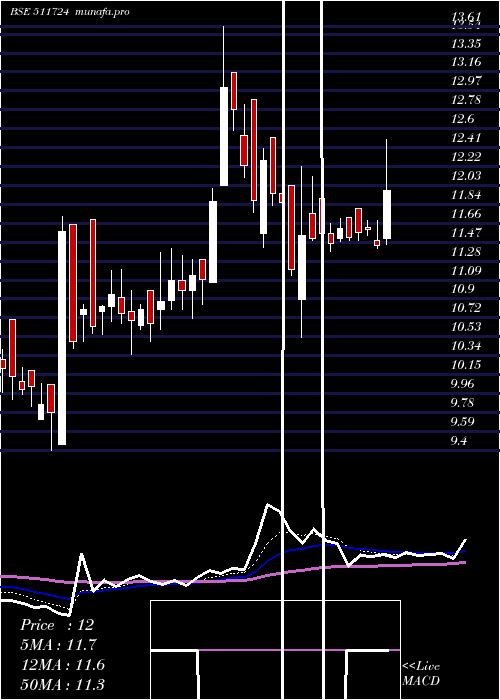This screenshot has height=700, width=500.
Task: Click the 9.78 price axis label
Action: (463, 403)
